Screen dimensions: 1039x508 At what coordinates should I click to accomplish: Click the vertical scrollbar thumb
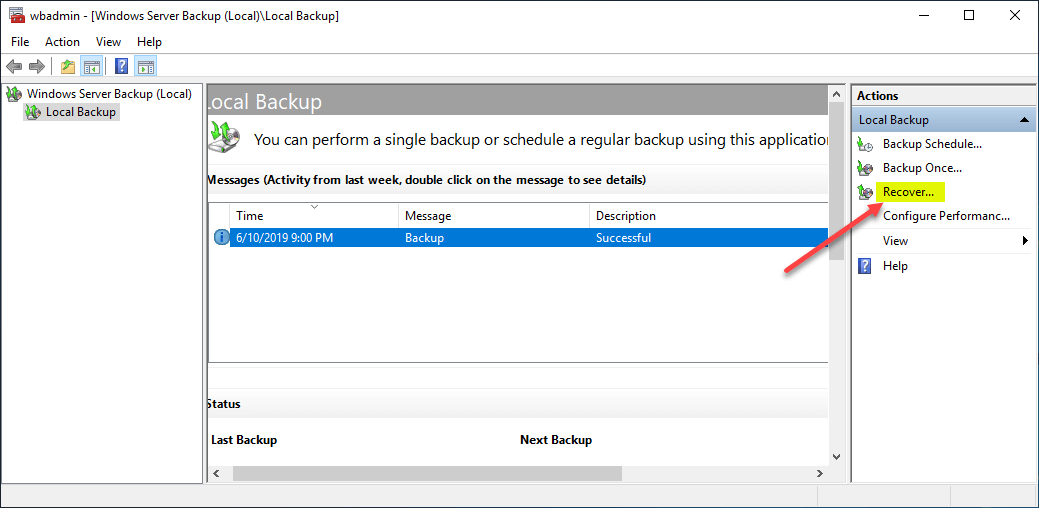836,182
